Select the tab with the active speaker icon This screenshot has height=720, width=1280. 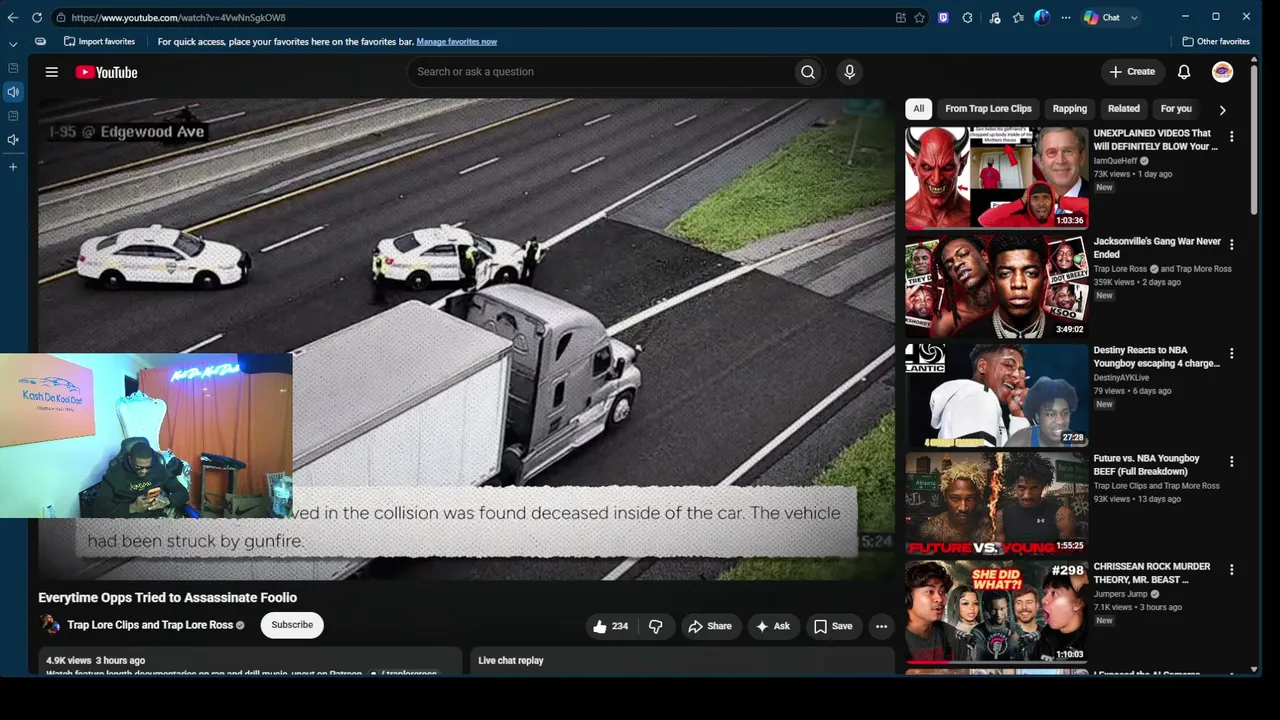click(x=13, y=92)
